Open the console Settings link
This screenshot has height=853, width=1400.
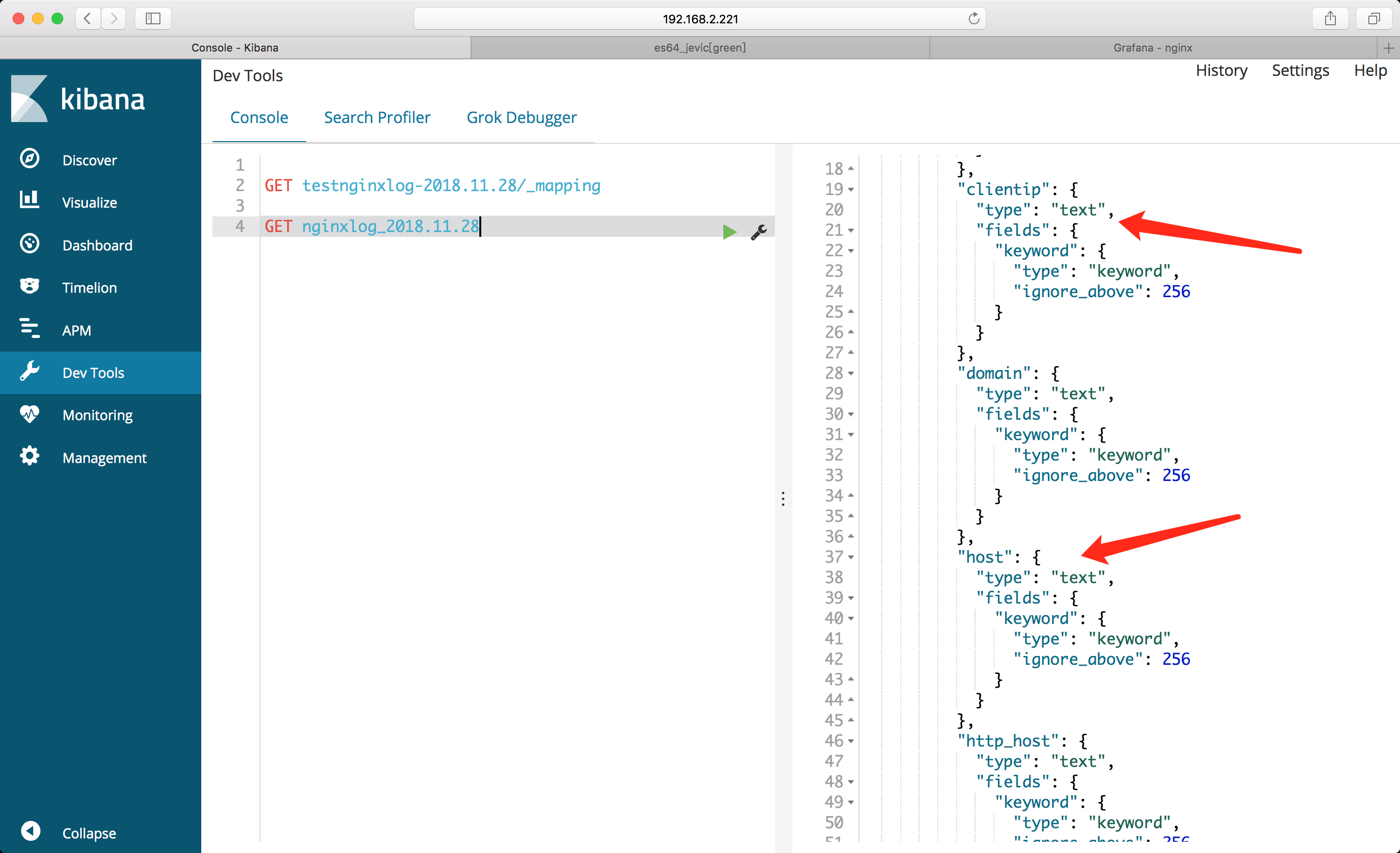[x=1300, y=71]
